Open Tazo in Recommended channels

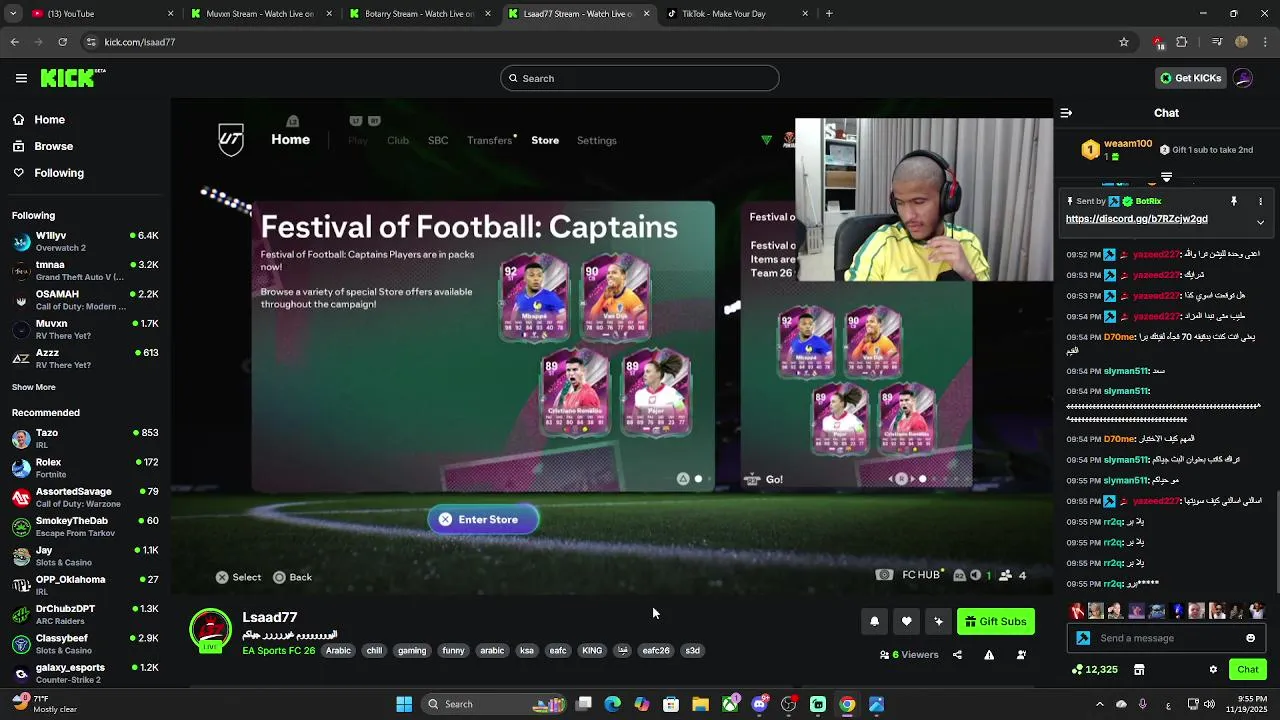(85, 438)
